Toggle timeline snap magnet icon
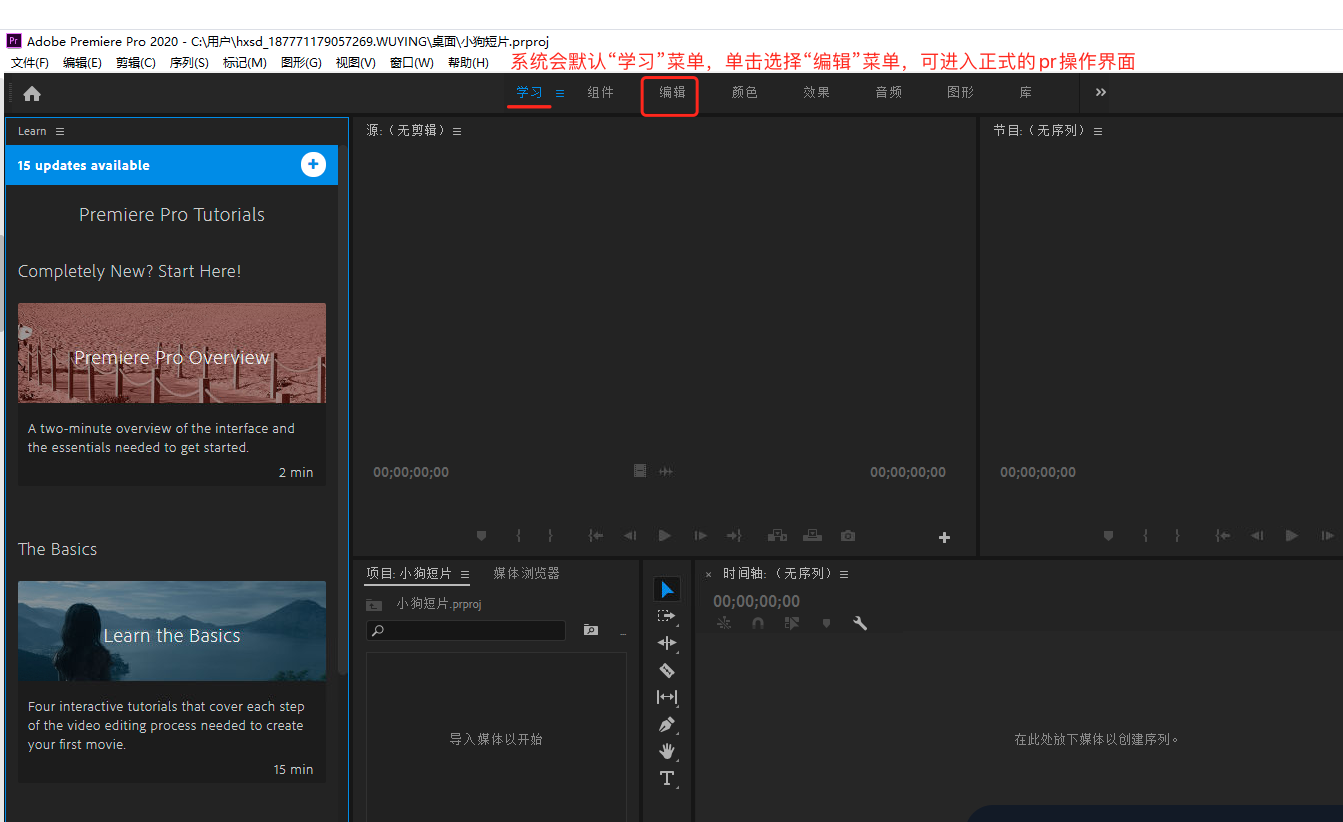Viewport: 1343px width, 822px height. click(x=758, y=623)
